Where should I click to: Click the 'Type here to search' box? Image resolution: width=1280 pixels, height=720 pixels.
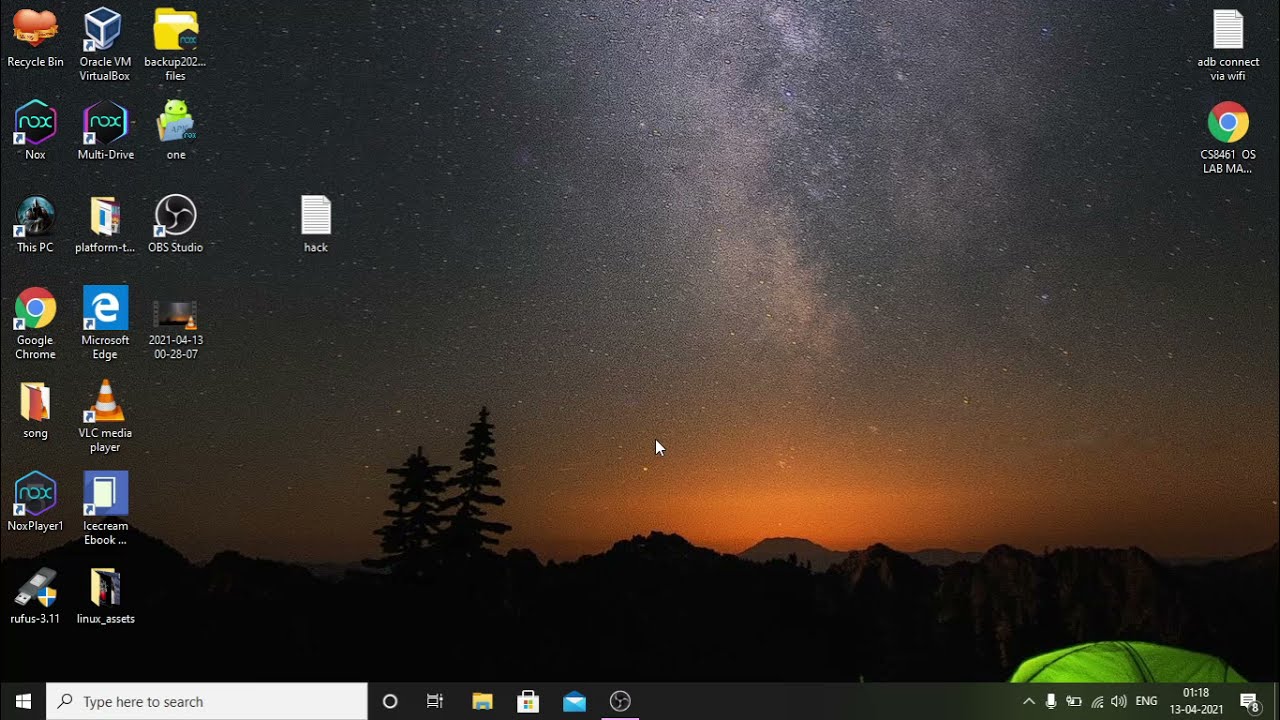[x=207, y=701]
